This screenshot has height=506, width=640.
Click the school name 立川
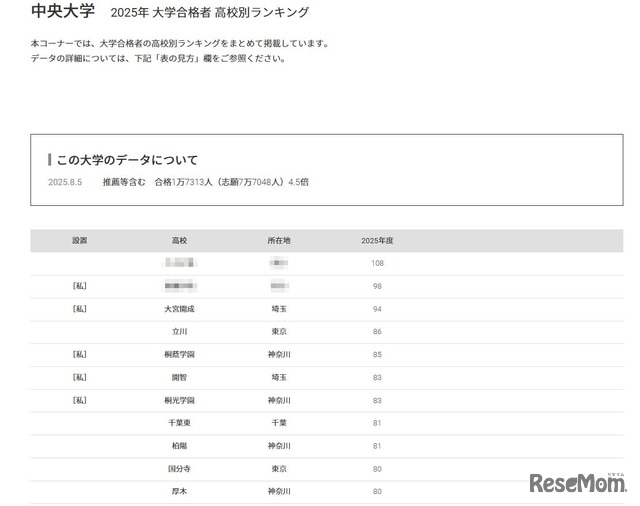coord(179,331)
